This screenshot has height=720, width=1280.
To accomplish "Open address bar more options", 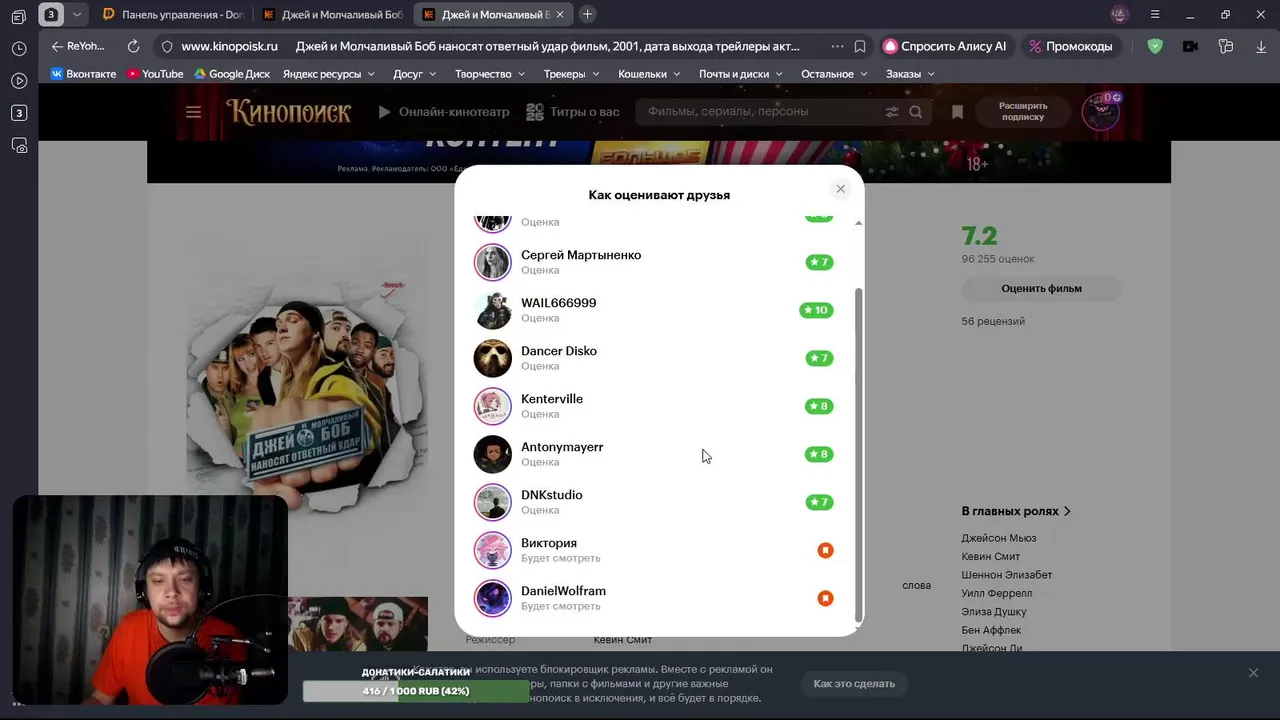I will point(836,46).
